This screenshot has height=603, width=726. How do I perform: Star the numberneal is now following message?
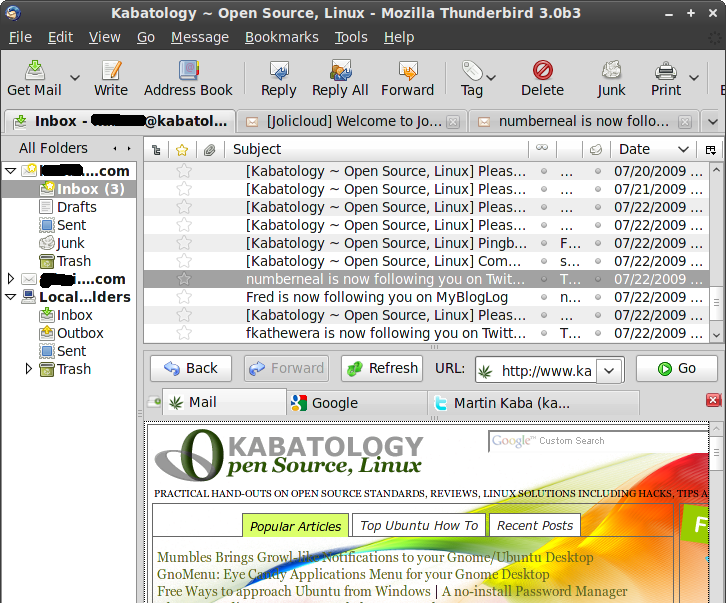click(183, 279)
